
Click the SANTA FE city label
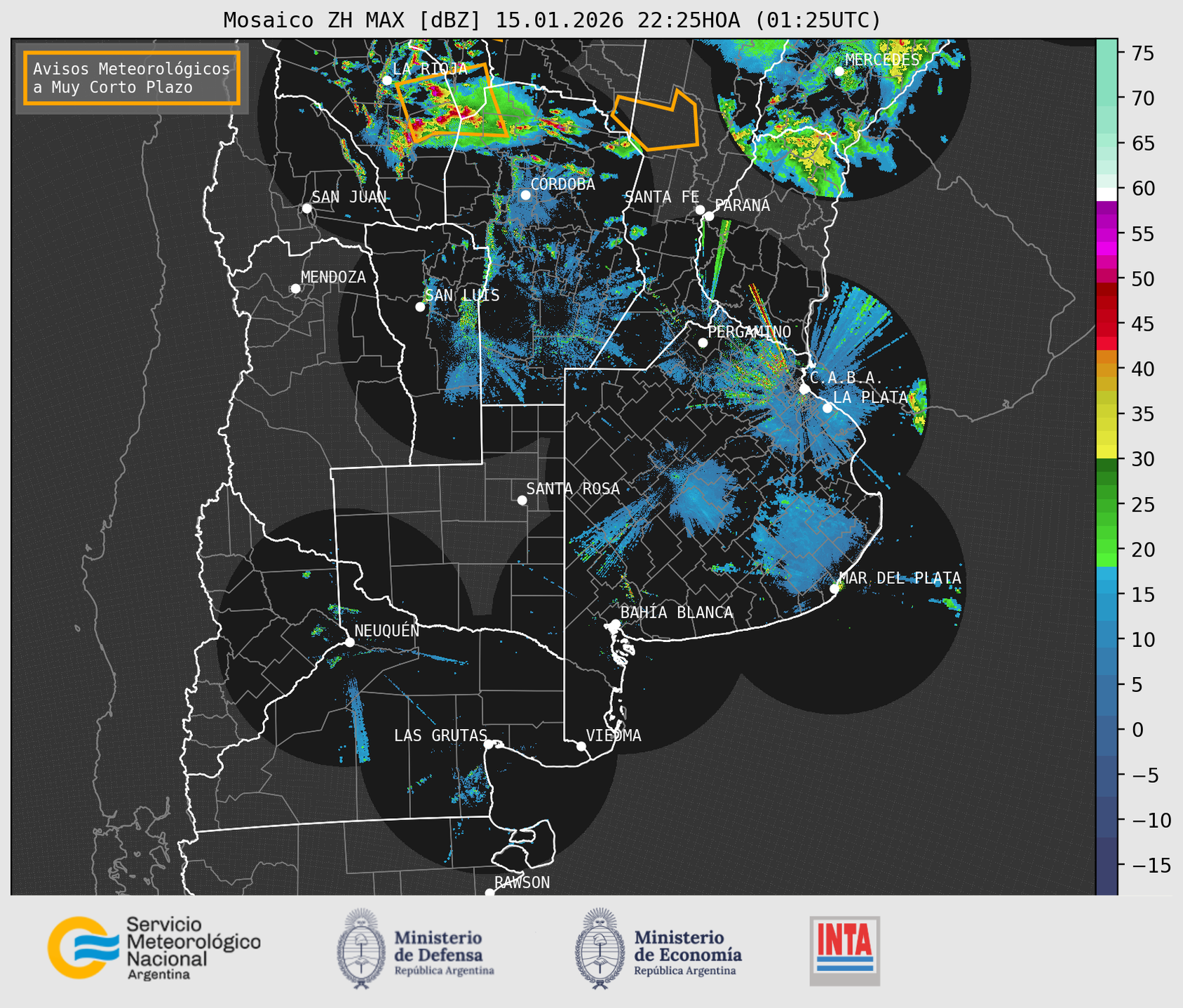[x=662, y=197]
